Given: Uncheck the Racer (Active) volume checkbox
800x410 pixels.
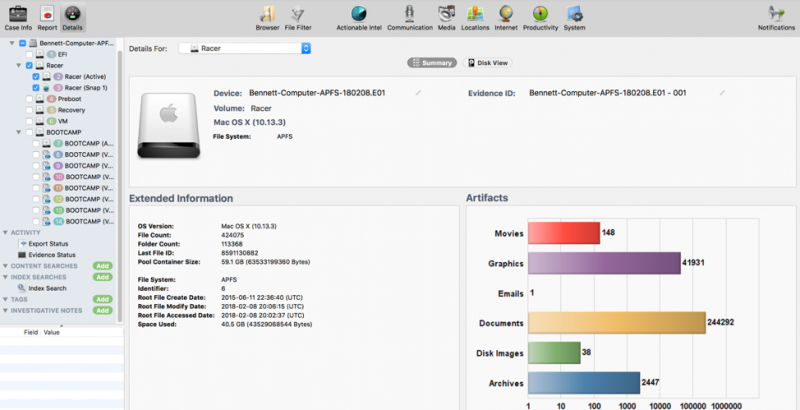Looking at the screenshot, I should [36, 76].
